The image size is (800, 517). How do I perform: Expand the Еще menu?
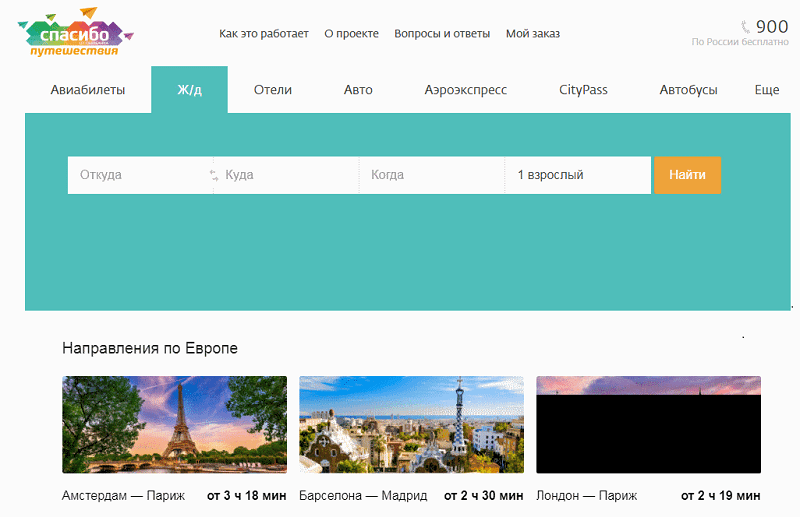tap(767, 90)
